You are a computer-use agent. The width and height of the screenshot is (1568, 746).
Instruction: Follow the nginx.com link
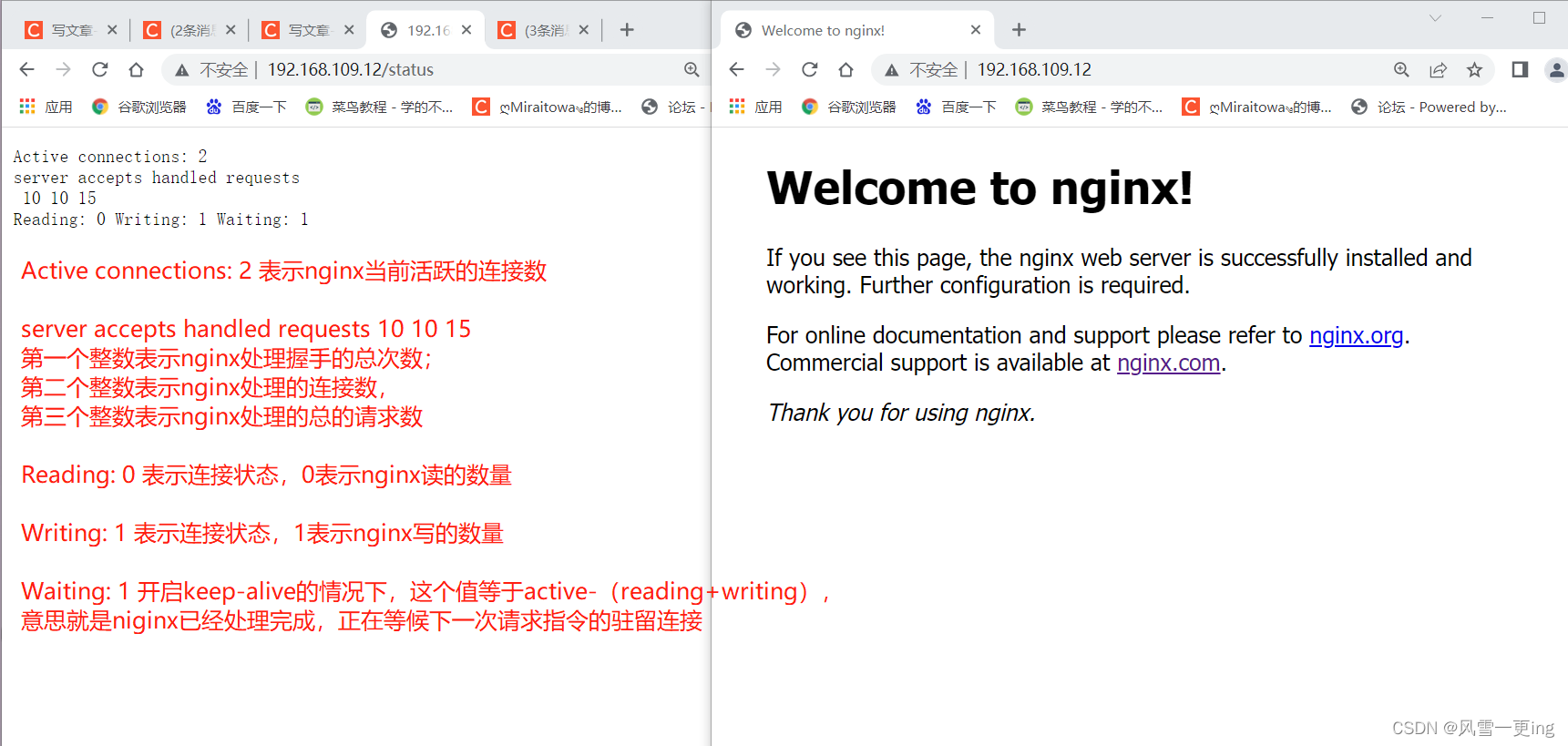(1168, 363)
